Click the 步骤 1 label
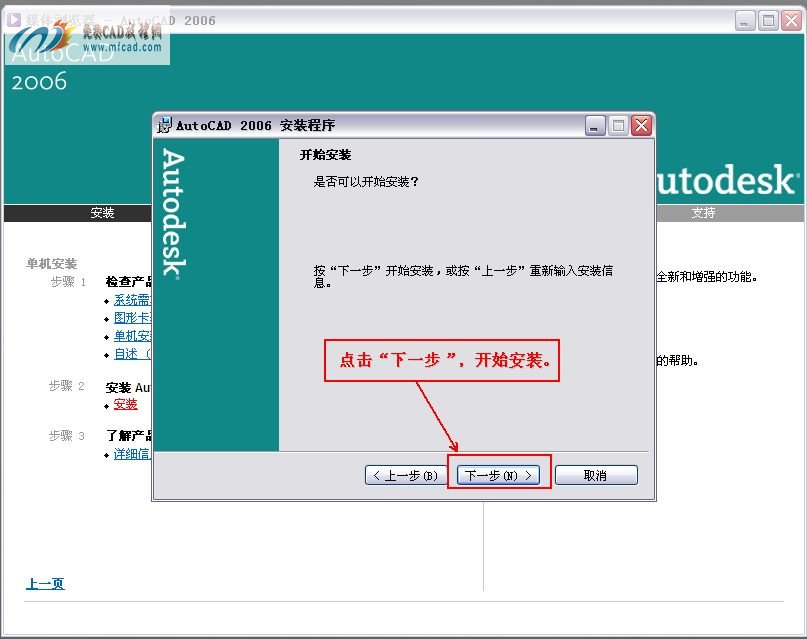This screenshot has height=639, width=807. (68, 282)
